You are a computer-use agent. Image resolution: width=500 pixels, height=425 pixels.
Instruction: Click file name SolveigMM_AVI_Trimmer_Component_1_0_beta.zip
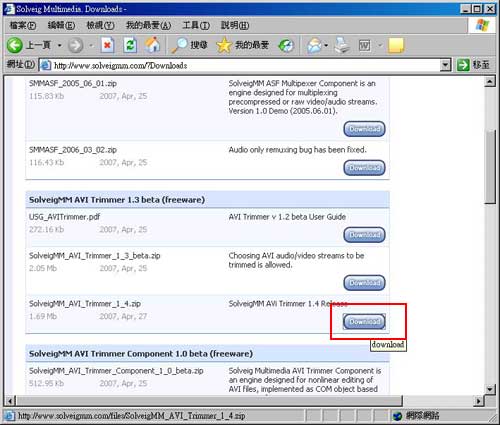point(116,371)
